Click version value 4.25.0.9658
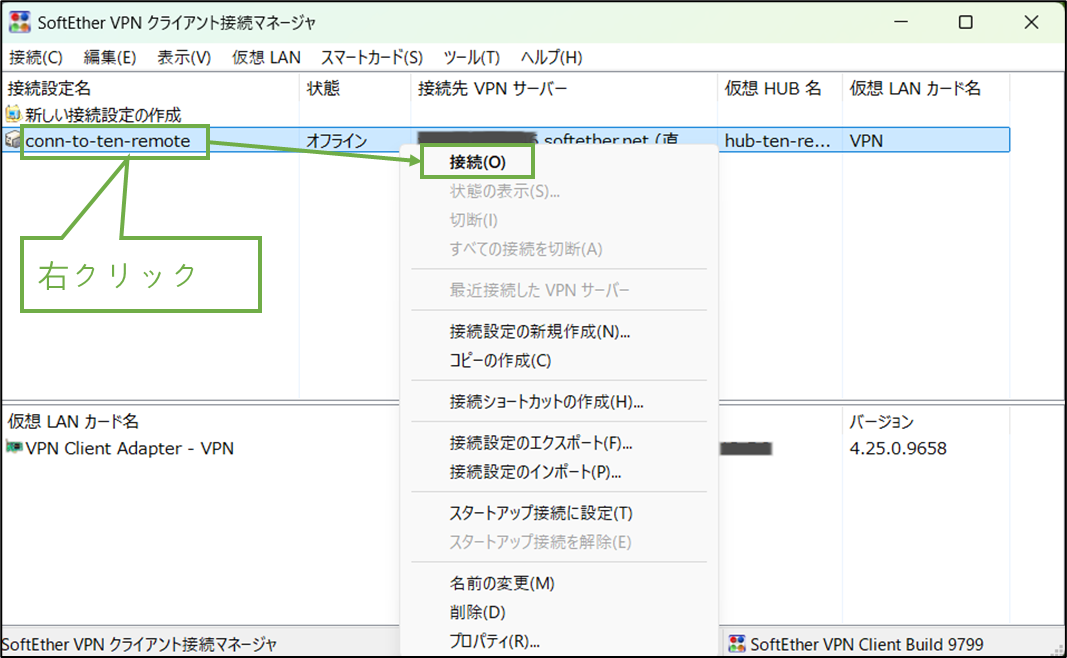1067x658 pixels. point(898,448)
